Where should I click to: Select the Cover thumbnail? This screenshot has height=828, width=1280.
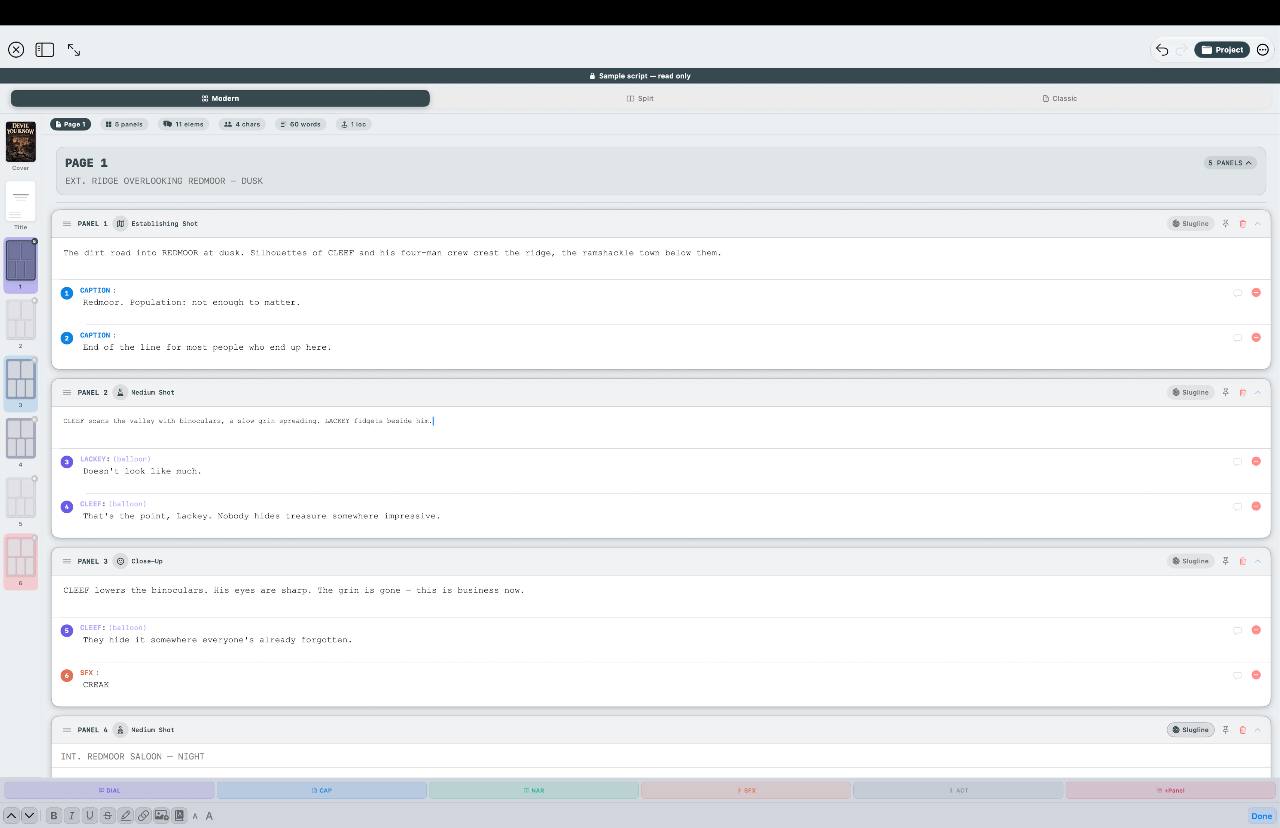21,142
